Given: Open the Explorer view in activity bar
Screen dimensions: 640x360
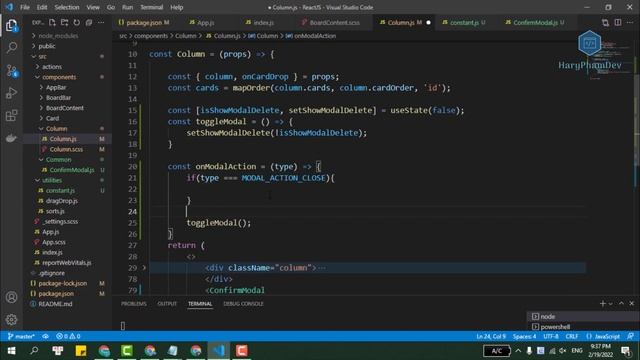Looking at the screenshot, I should pos(11,25).
